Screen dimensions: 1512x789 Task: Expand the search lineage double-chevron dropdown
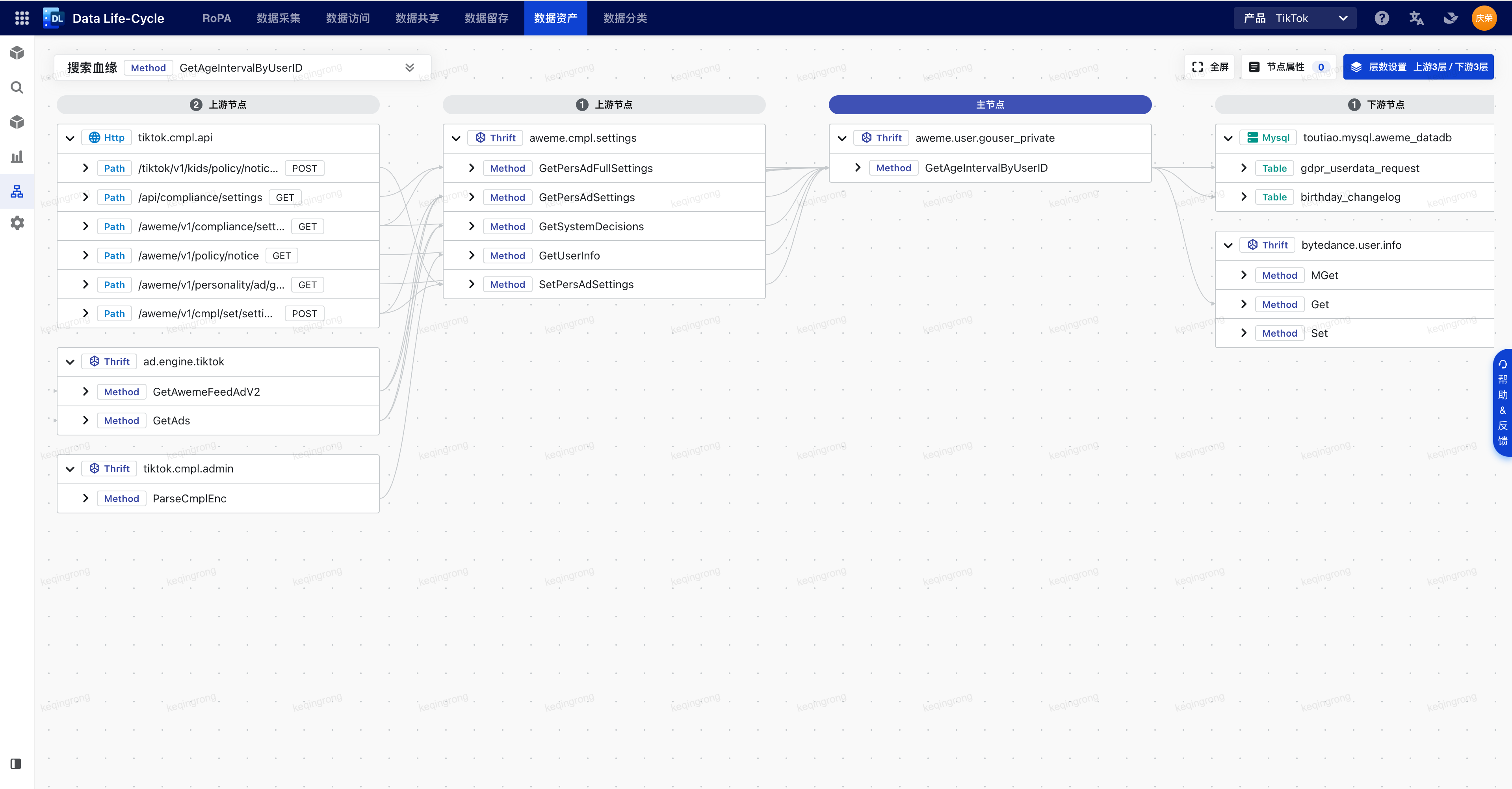coord(410,68)
